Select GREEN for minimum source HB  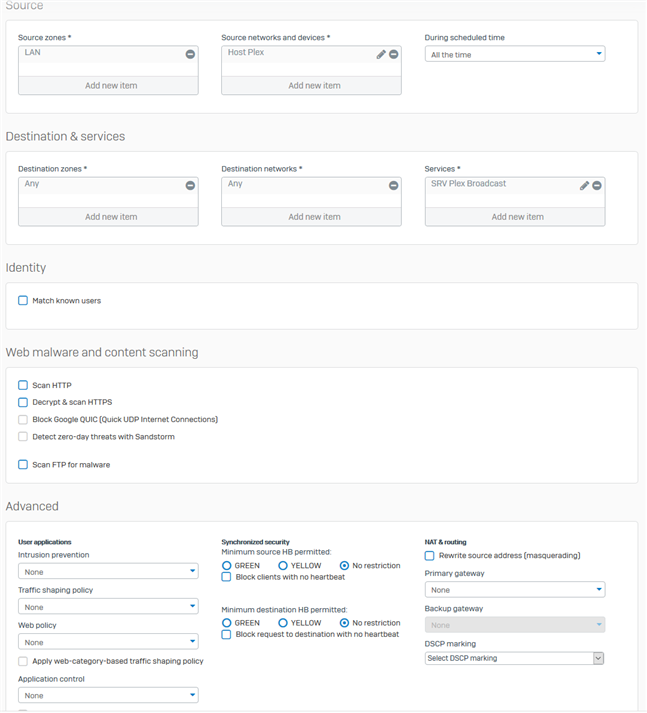[x=227, y=566]
